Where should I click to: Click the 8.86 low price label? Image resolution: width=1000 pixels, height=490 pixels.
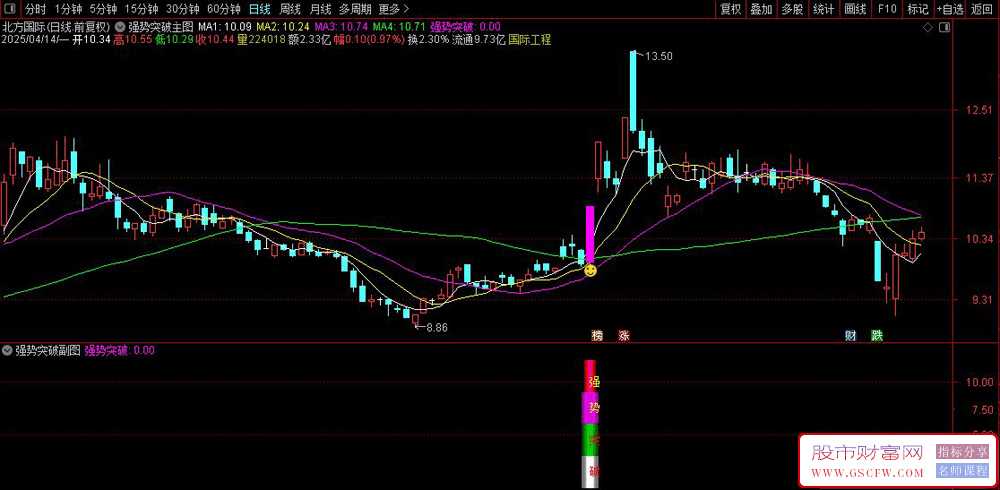(437, 327)
